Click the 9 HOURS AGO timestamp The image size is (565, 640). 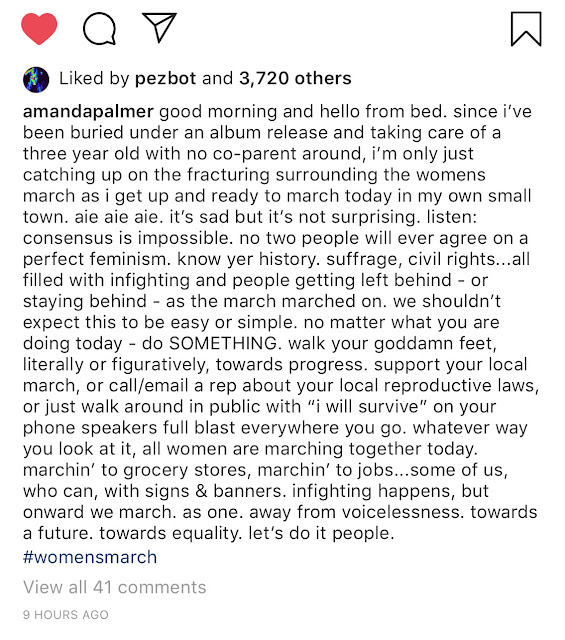point(66,615)
